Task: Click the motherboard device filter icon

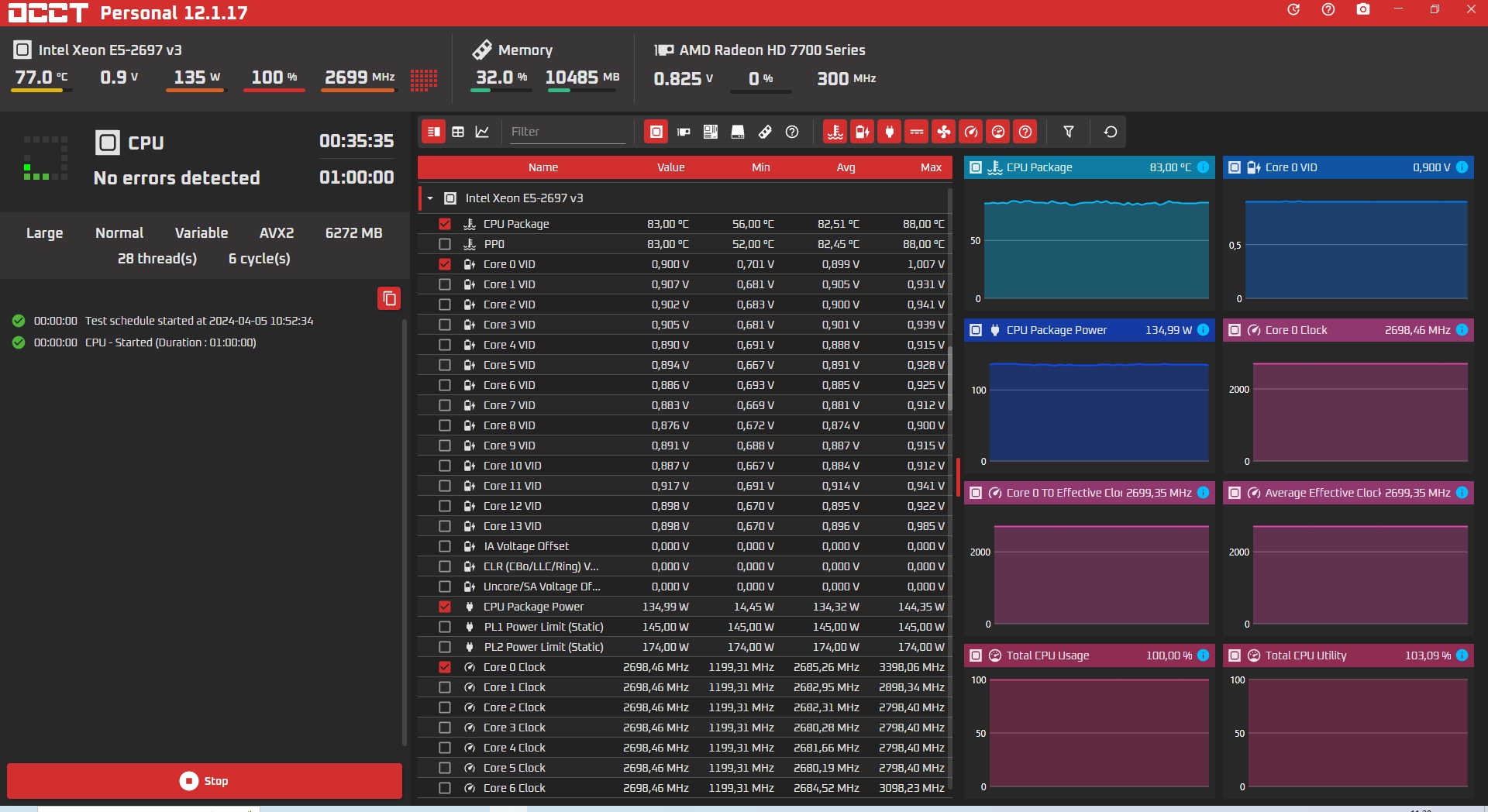Action: 710,132
